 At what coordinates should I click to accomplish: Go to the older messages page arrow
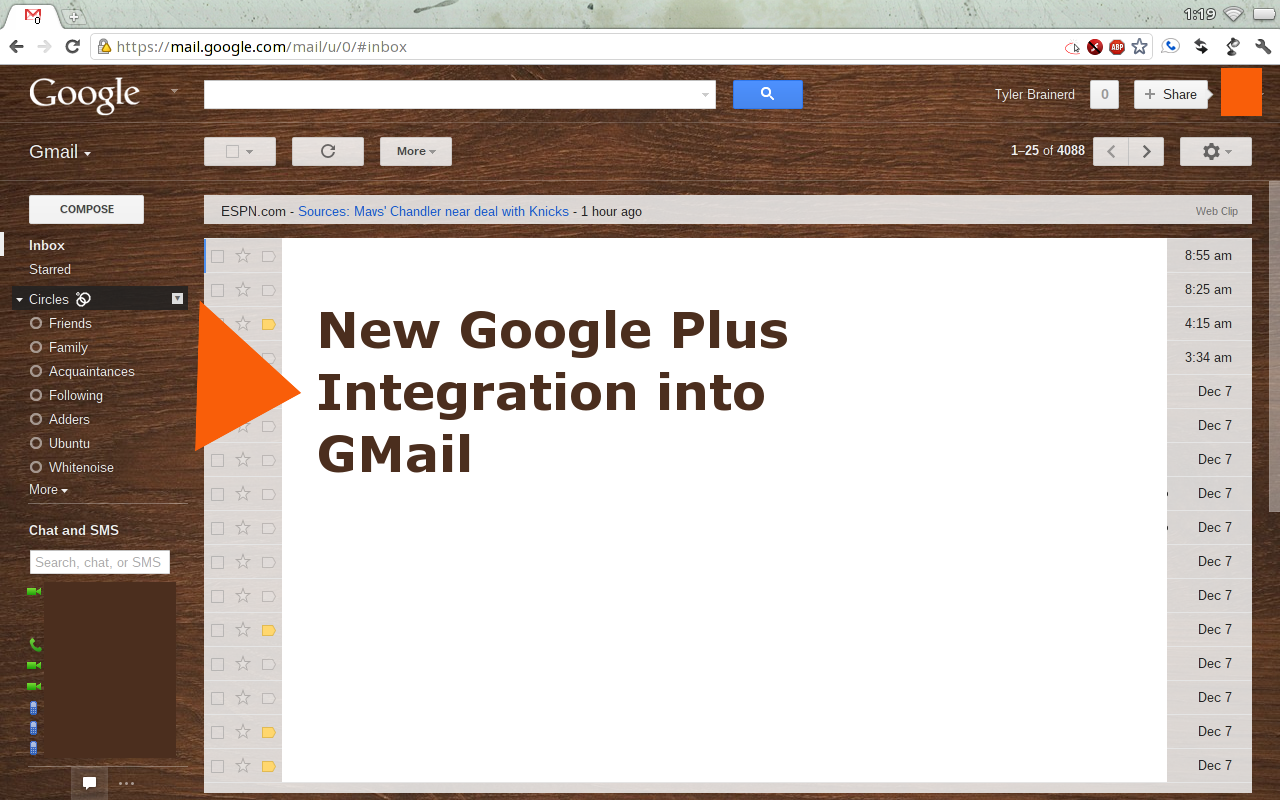(1146, 151)
